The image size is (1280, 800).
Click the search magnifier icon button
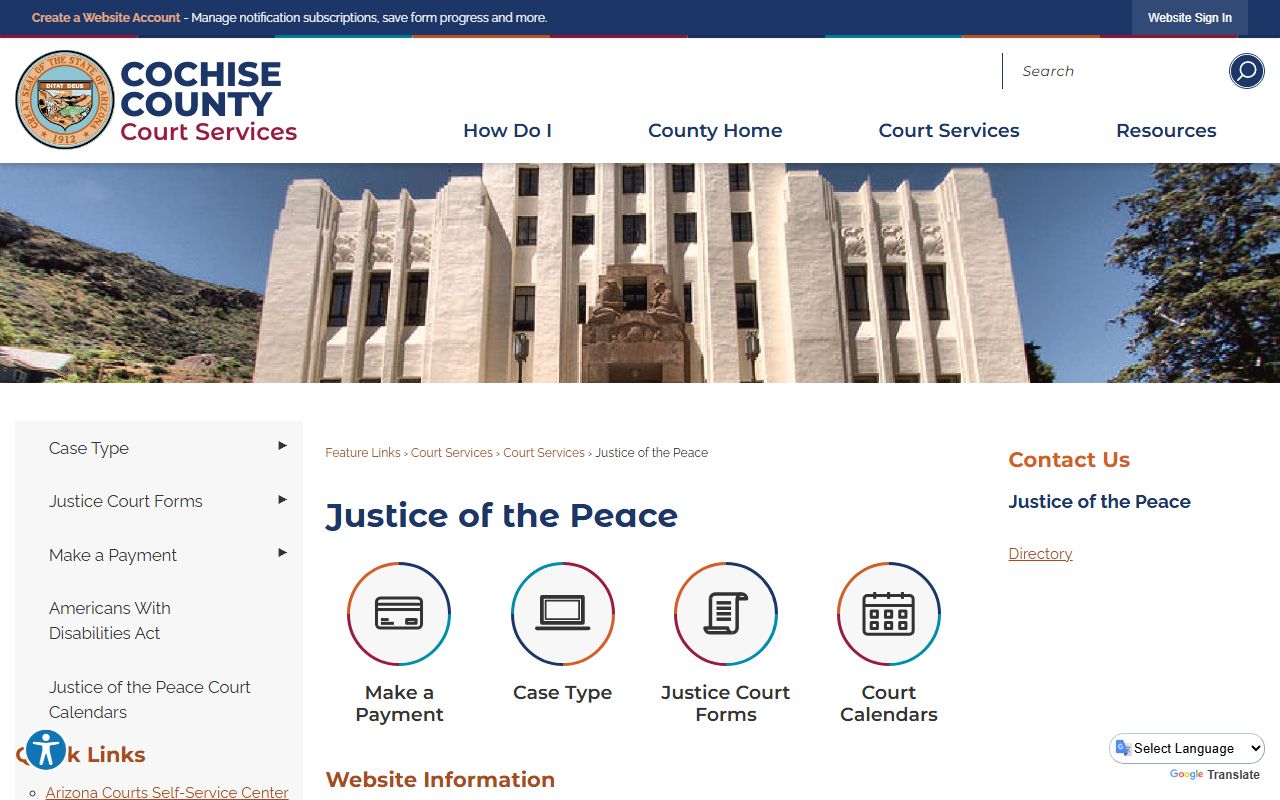1246,71
